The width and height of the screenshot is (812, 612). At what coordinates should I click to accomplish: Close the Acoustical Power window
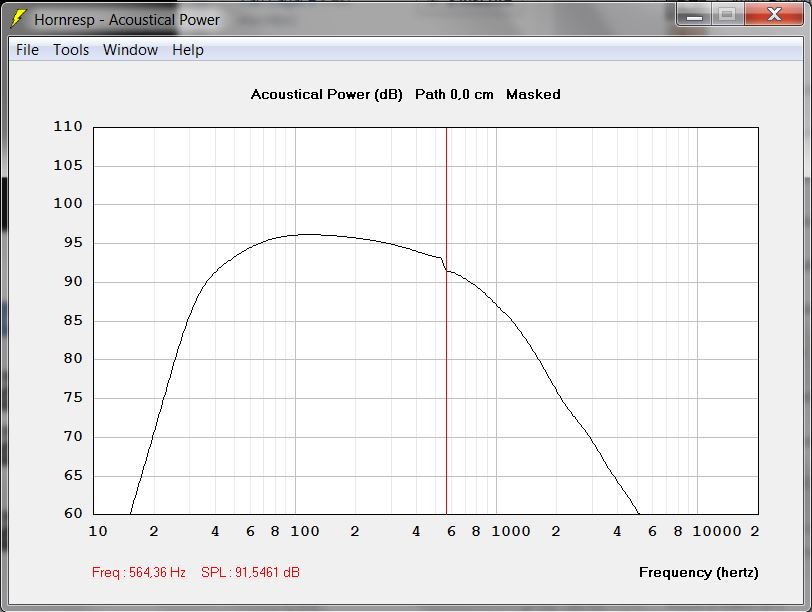pos(774,14)
